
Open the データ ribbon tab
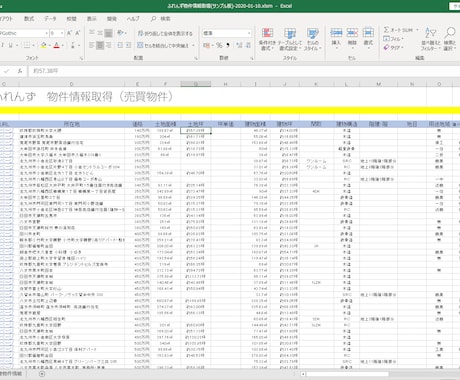coord(50,19)
